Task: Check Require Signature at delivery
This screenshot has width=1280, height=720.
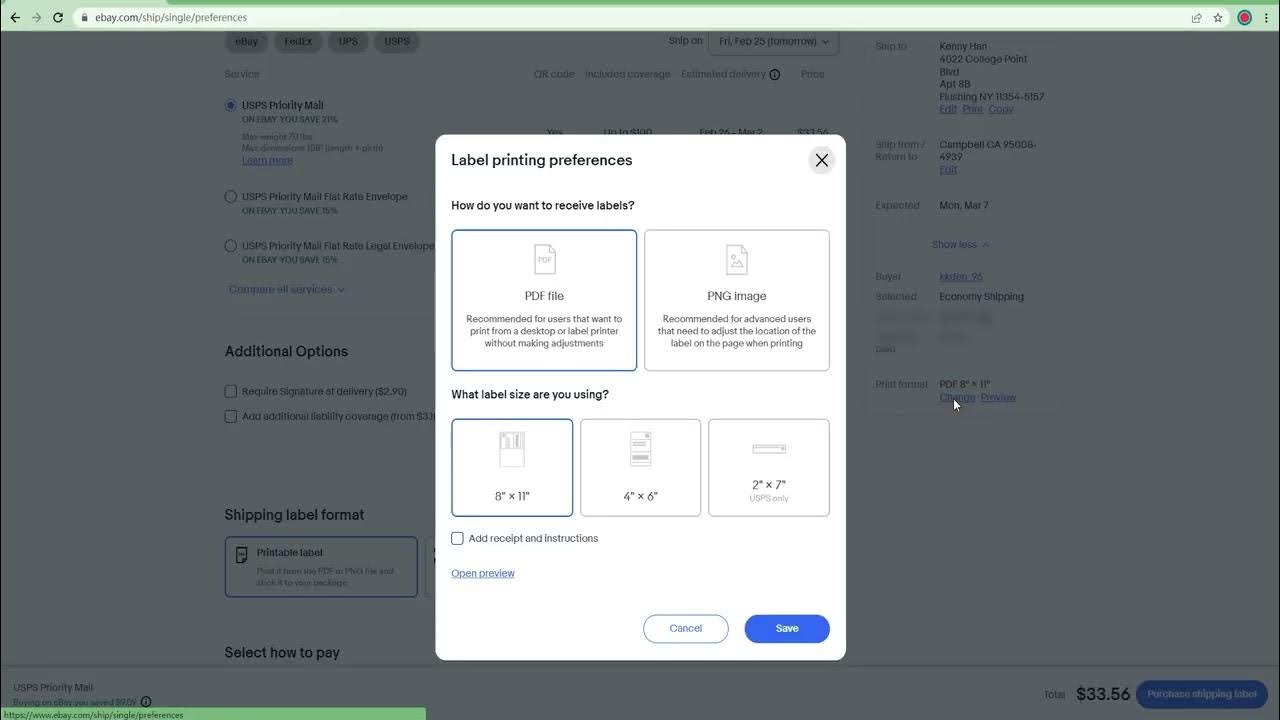Action: [x=231, y=391]
